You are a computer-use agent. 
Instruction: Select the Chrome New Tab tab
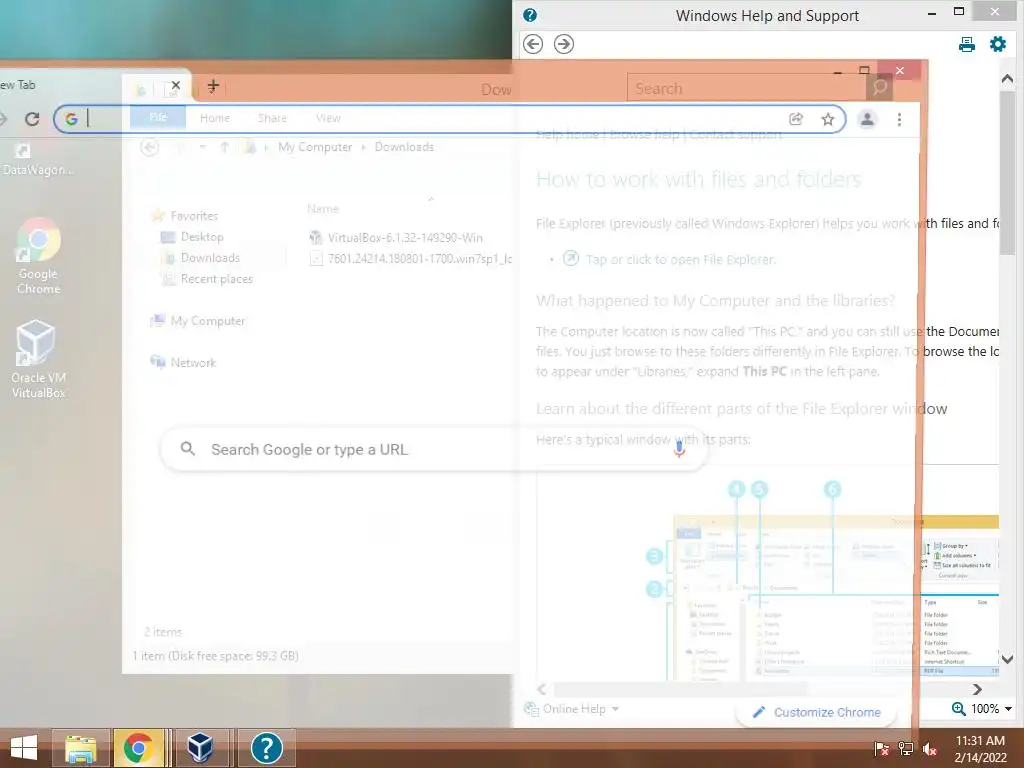click(x=91, y=86)
